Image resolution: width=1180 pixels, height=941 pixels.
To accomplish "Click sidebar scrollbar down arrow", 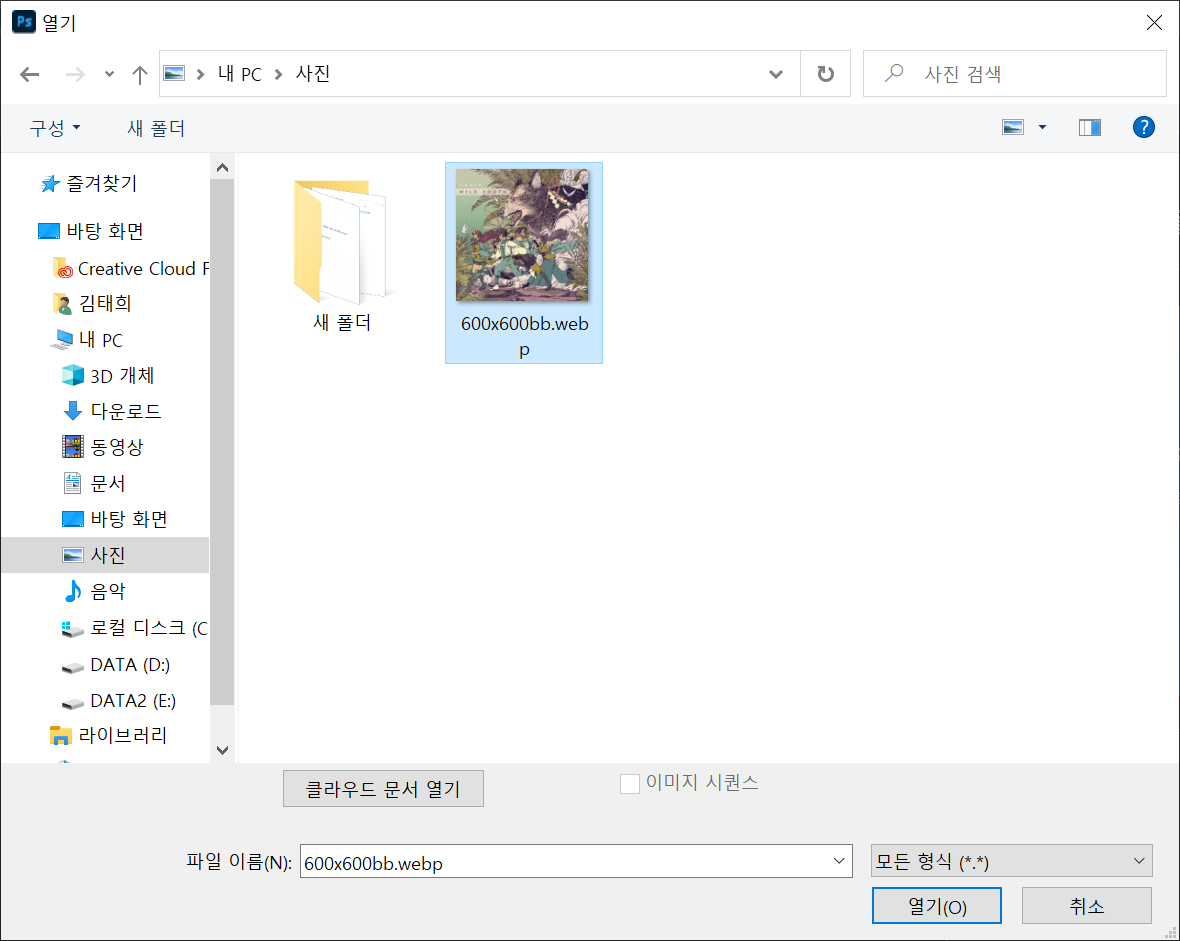I will coord(222,751).
